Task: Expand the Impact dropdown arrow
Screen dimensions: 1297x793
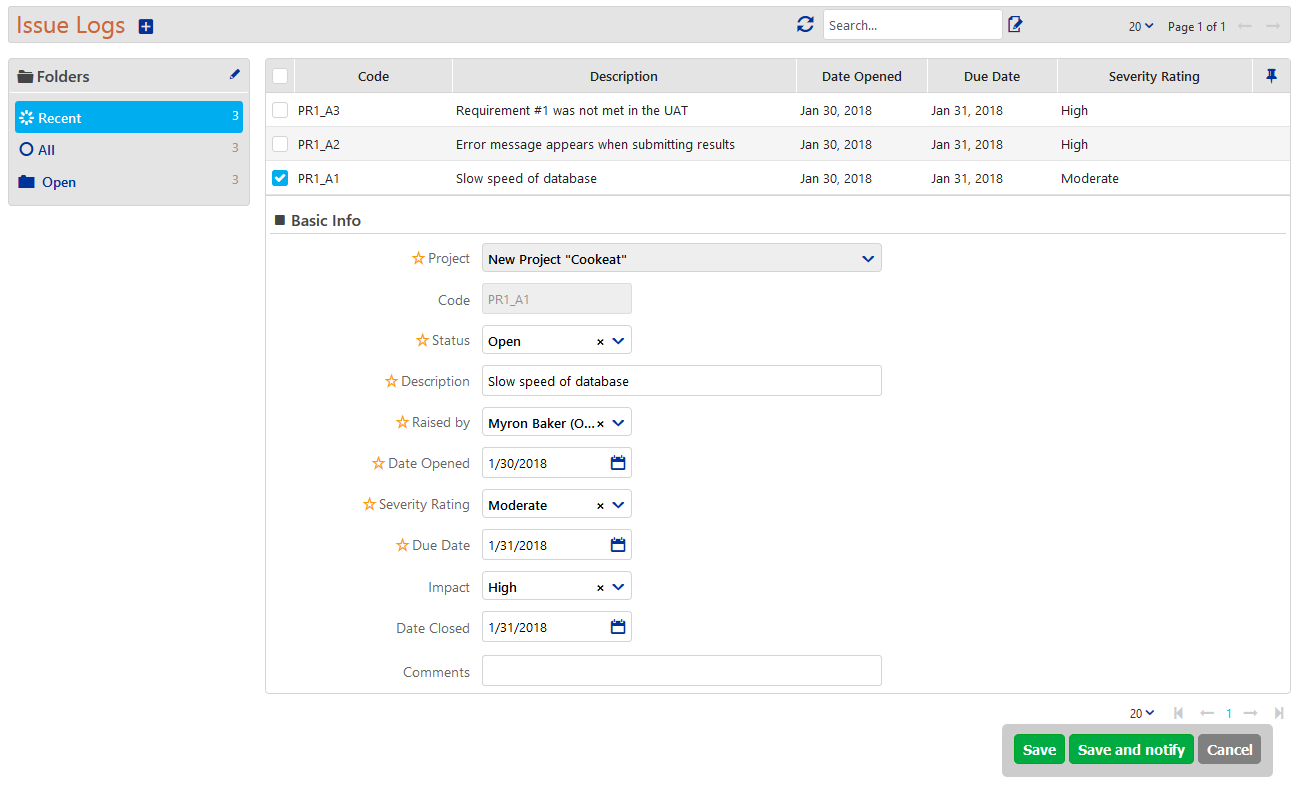Action: (618, 587)
